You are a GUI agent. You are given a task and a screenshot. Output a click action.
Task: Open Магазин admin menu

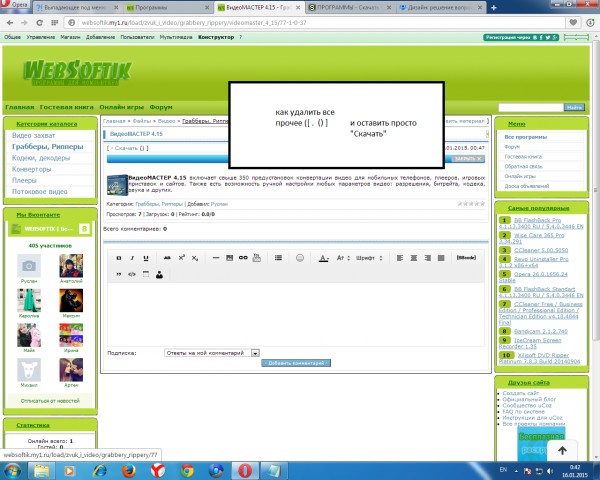pyautogui.click(x=70, y=37)
